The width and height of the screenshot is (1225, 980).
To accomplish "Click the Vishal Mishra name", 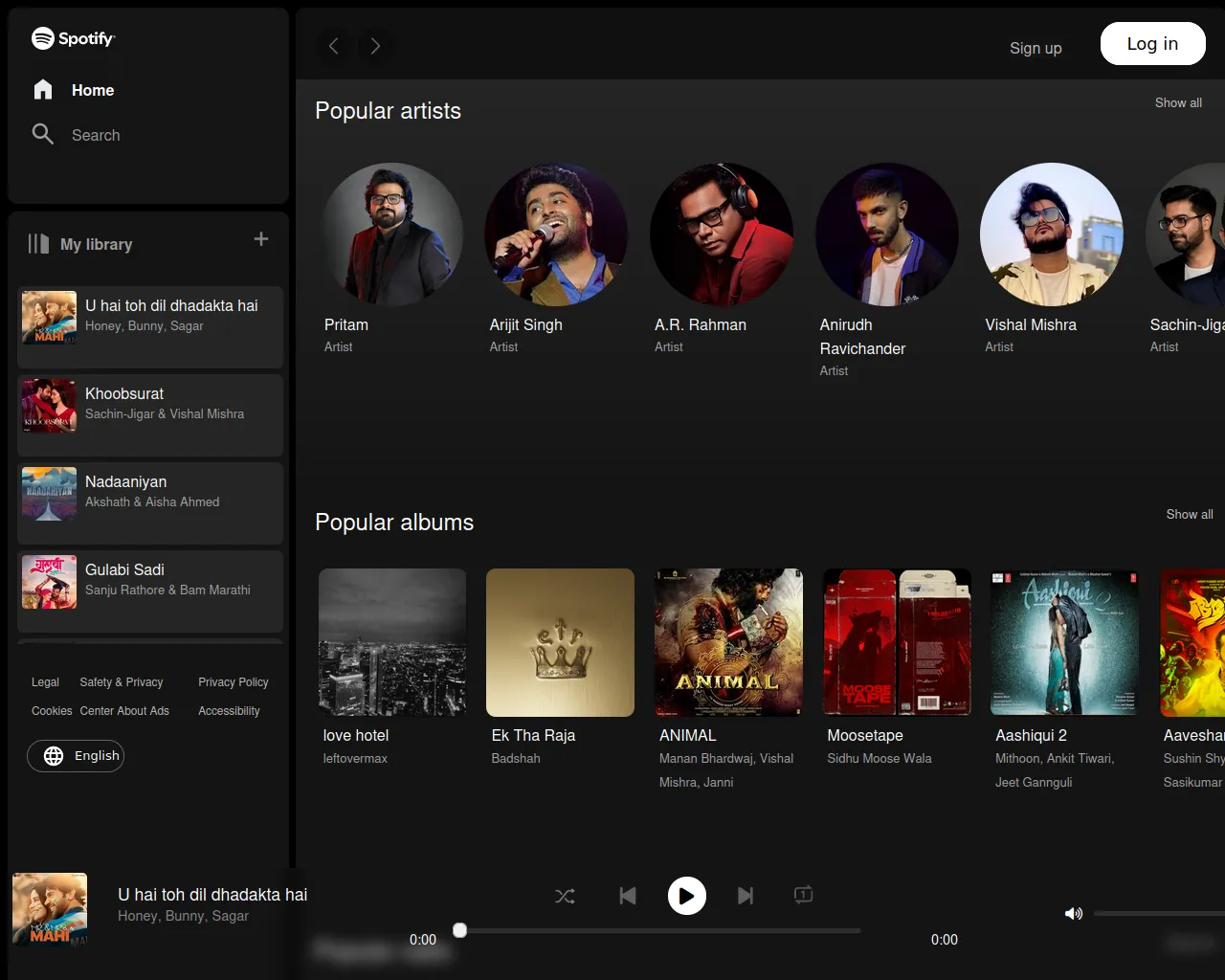I will tap(1031, 324).
